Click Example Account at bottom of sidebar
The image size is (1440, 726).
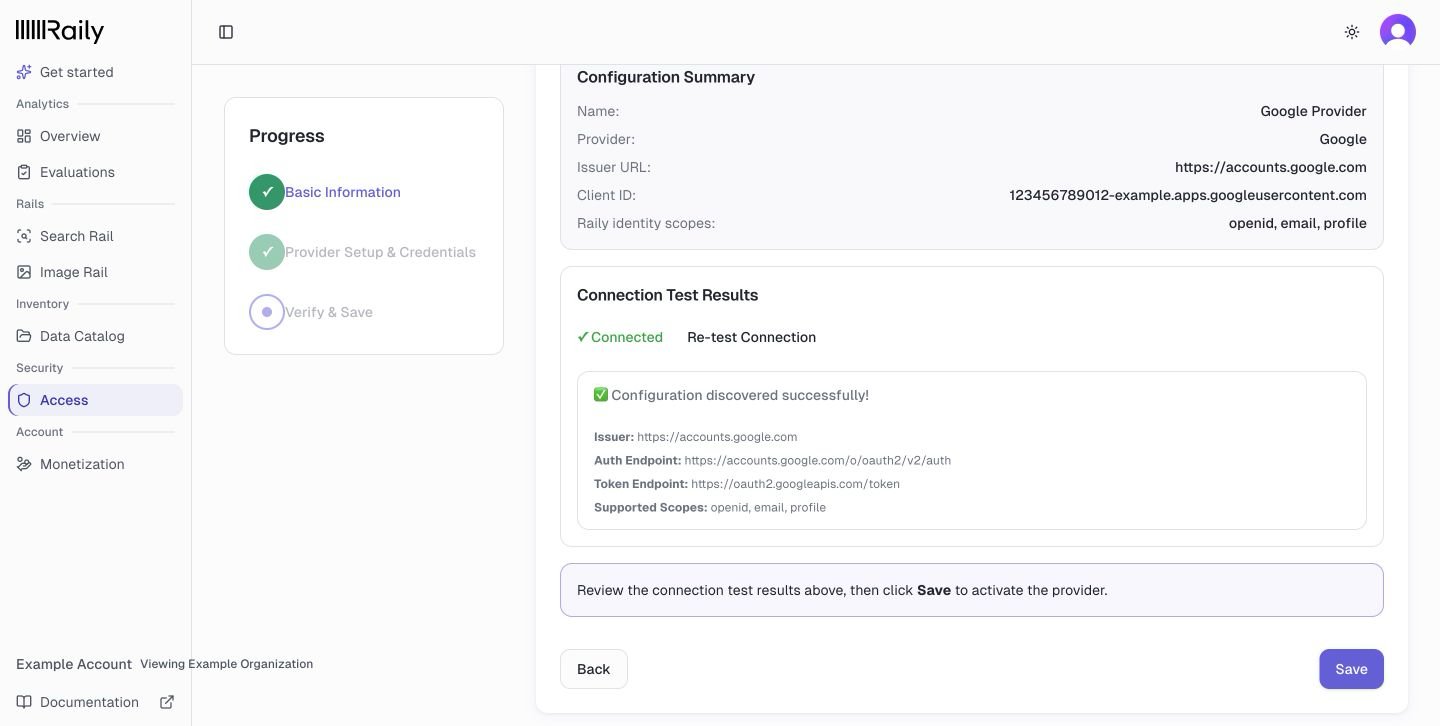click(74, 664)
